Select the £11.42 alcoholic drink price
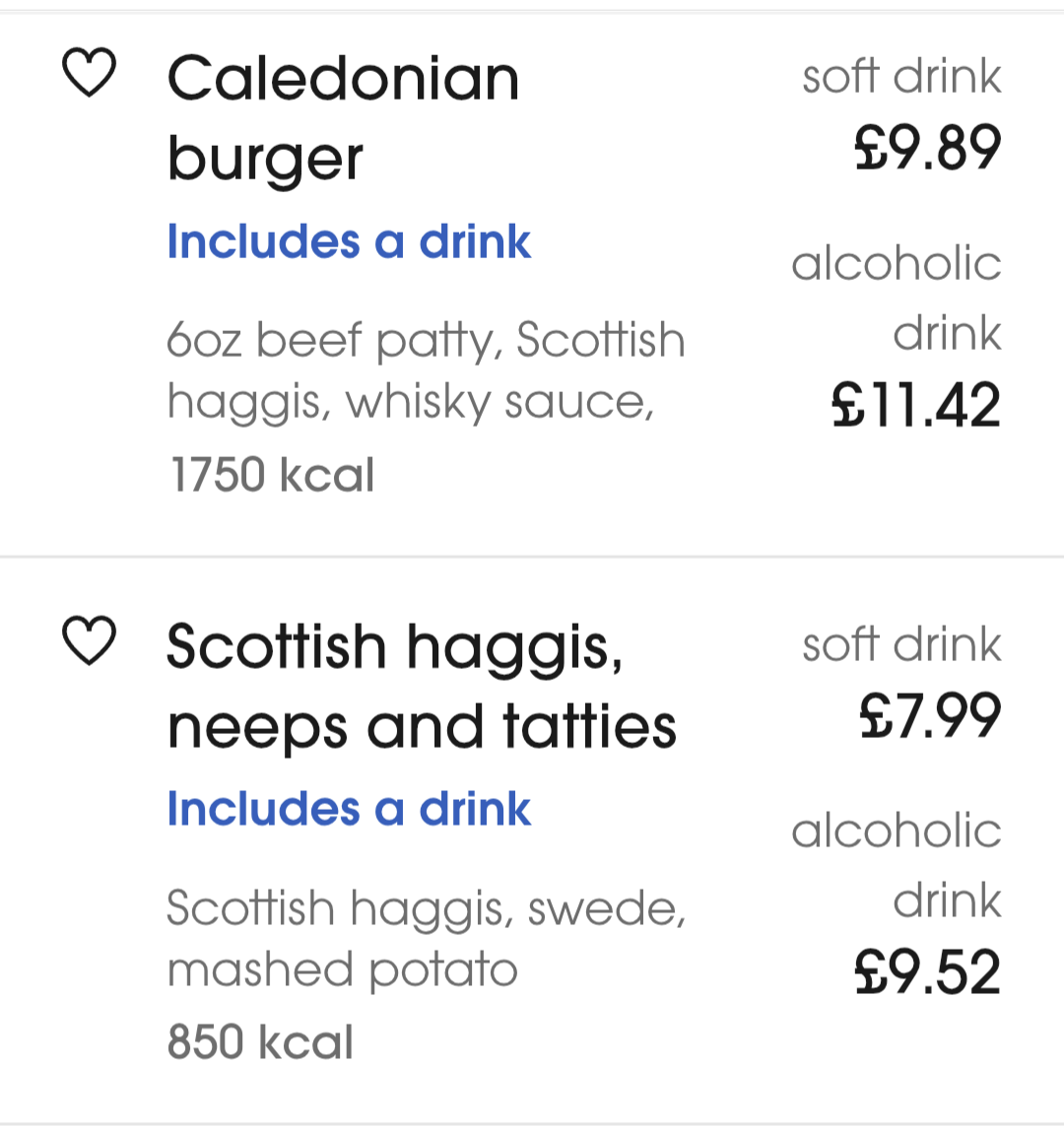Screen dimensions: 1064x1129 coord(916,405)
